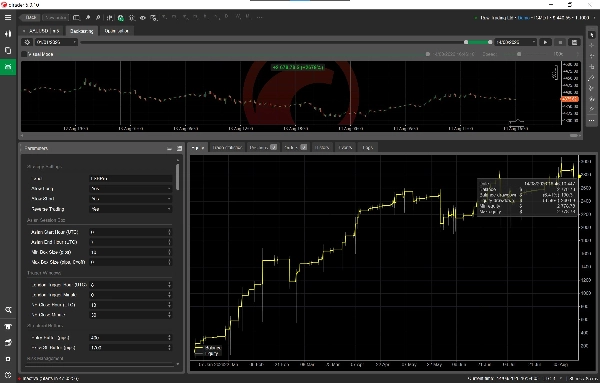The width and height of the screenshot is (600, 383).
Task: Click the left handle of date range slider
Action: pyautogui.click(x=466, y=42)
